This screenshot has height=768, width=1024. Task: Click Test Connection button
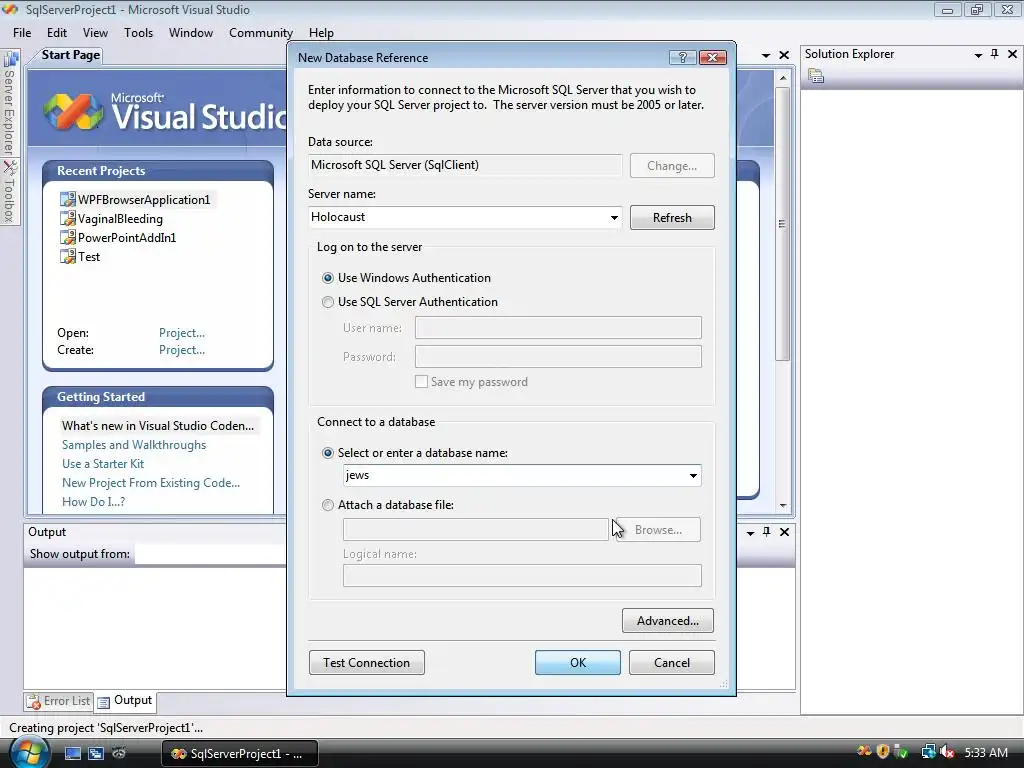click(366, 663)
